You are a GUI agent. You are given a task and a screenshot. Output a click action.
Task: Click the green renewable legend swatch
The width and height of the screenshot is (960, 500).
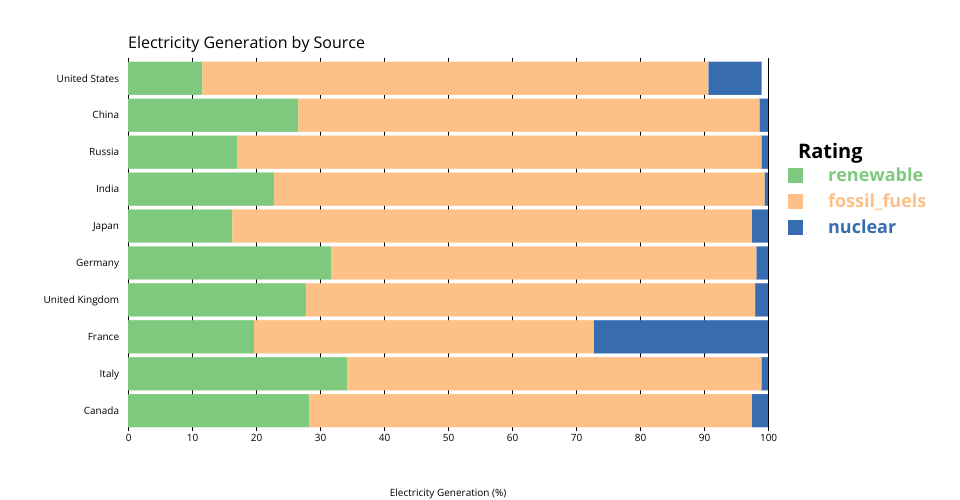pyautogui.click(x=796, y=175)
